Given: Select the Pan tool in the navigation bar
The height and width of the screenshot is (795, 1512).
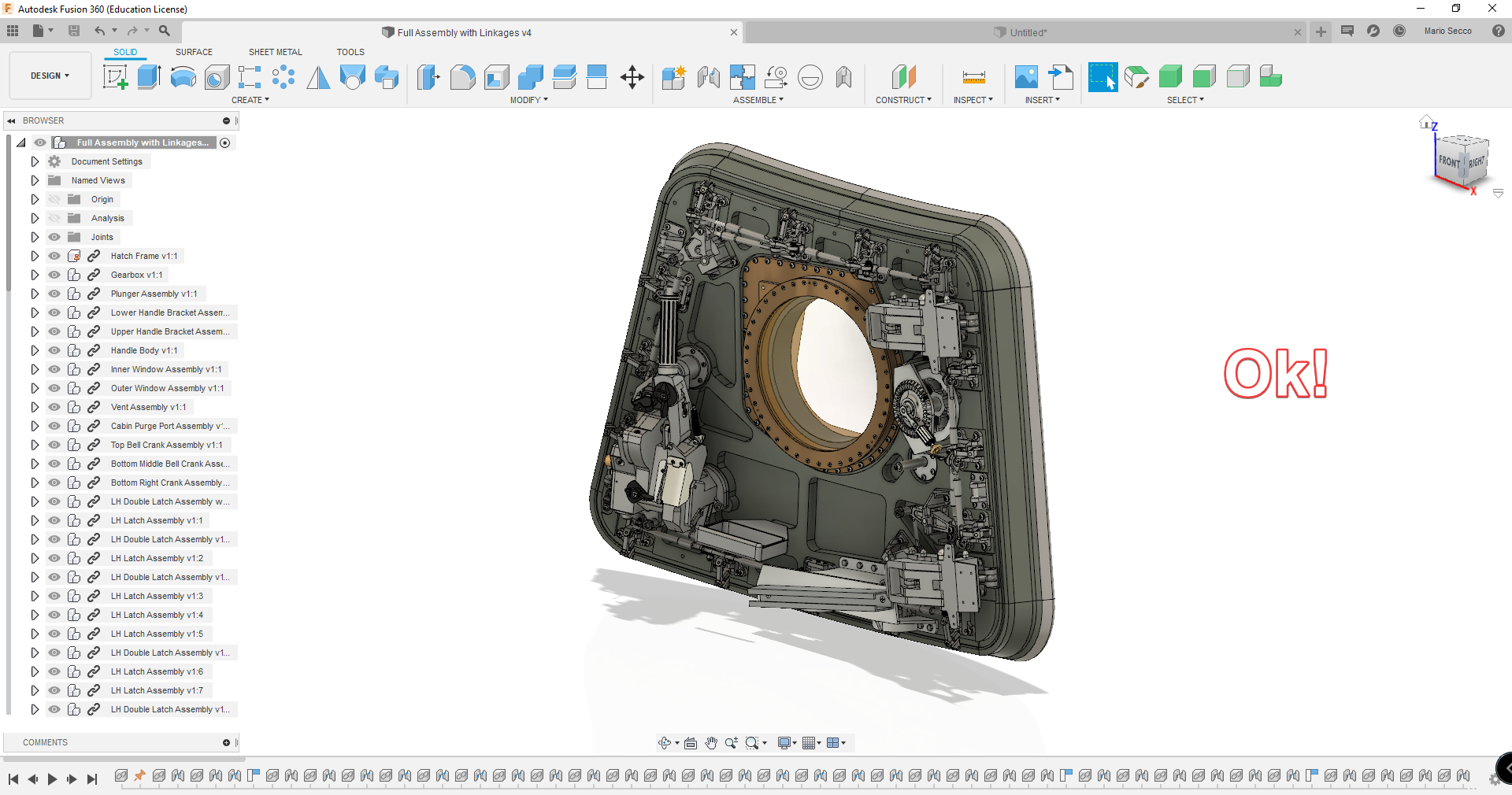Looking at the screenshot, I should 711,742.
